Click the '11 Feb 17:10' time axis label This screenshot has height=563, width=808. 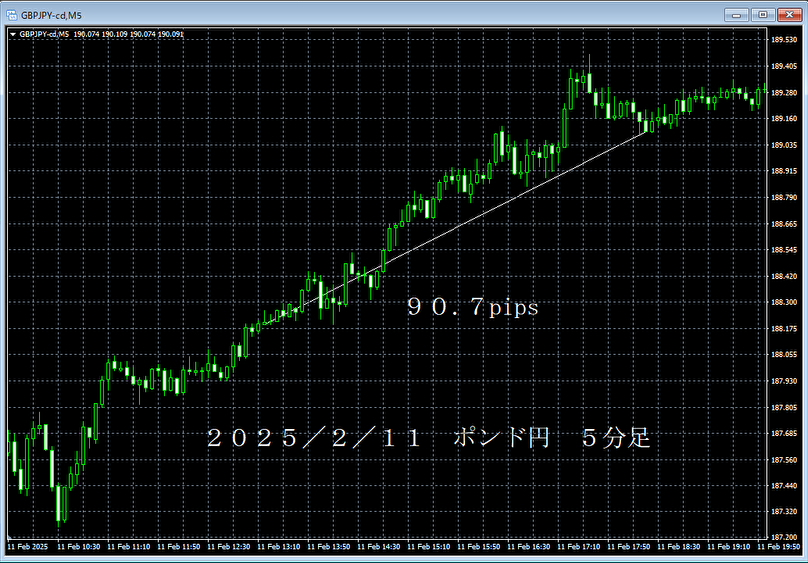(x=578, y=547)
